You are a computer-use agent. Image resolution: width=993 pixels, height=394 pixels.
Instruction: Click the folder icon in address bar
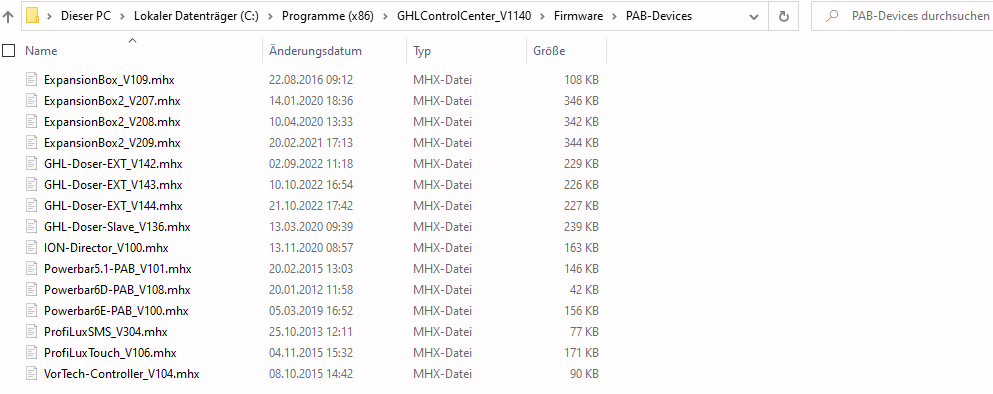pos(32,16)
